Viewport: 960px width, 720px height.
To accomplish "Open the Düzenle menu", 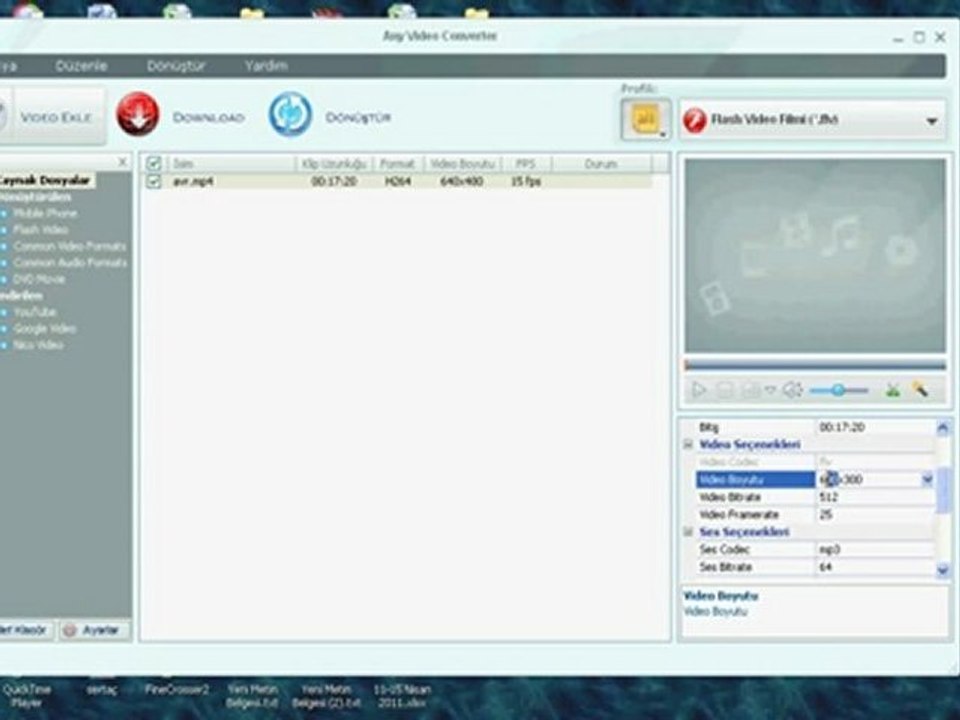I will [x=81, y=66].
